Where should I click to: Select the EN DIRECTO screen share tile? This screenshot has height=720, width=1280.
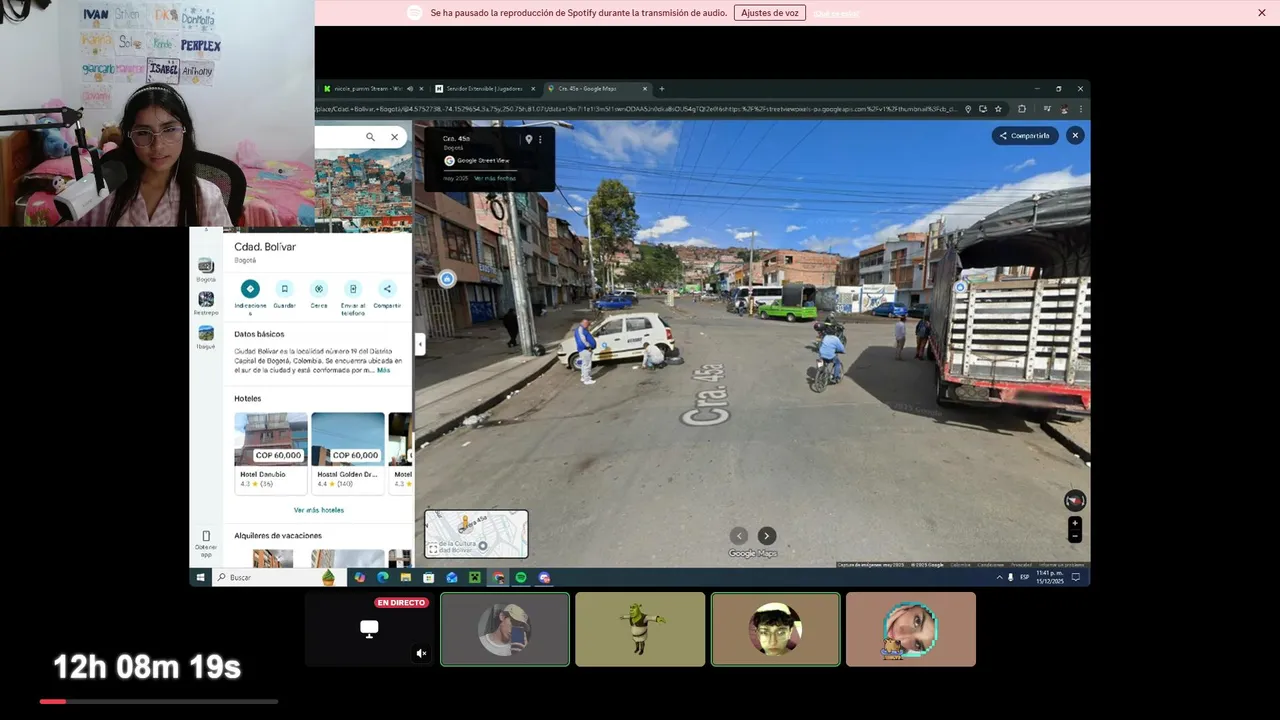(369, 629)
